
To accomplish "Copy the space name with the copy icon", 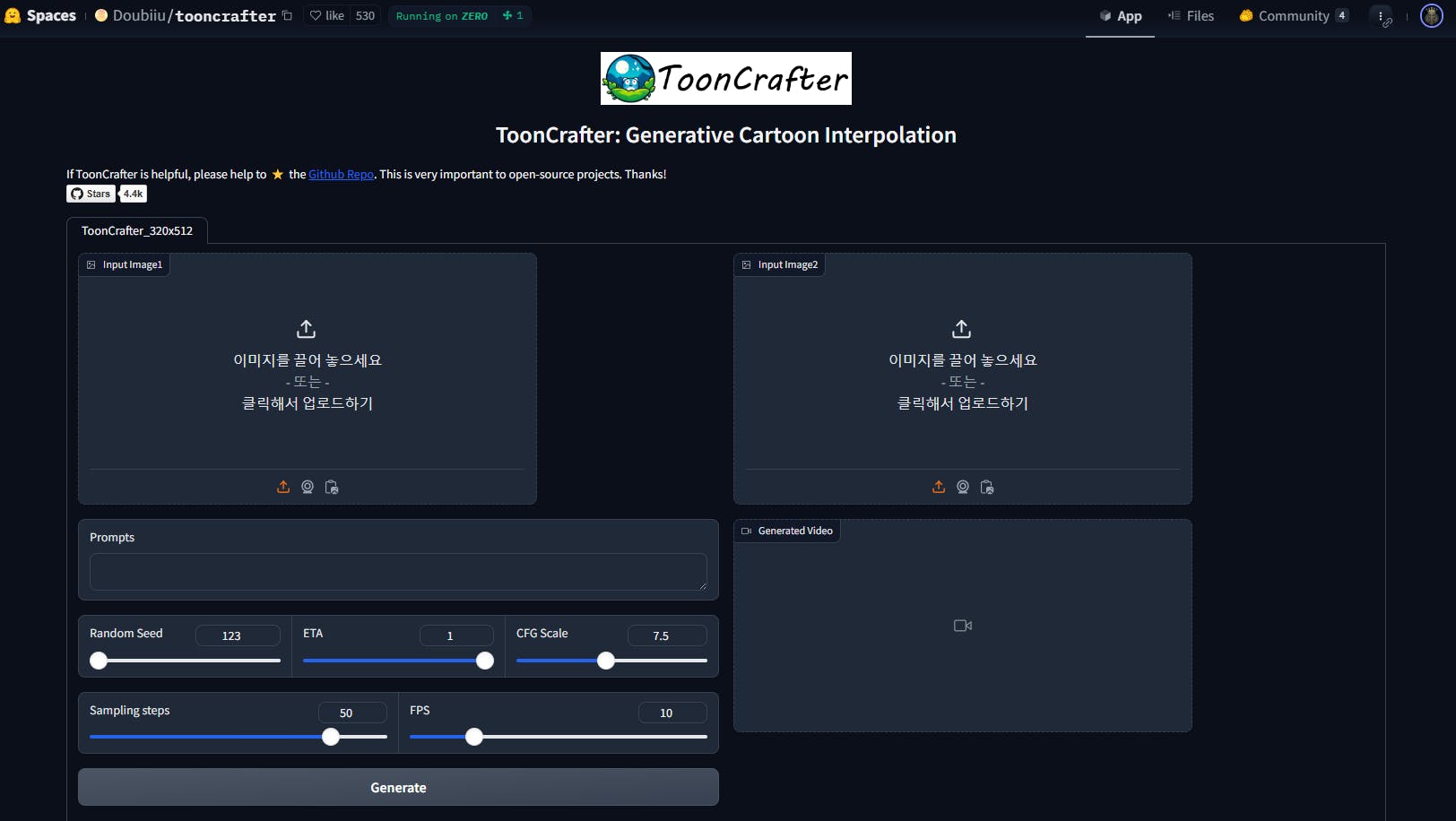I will [287, 15].
